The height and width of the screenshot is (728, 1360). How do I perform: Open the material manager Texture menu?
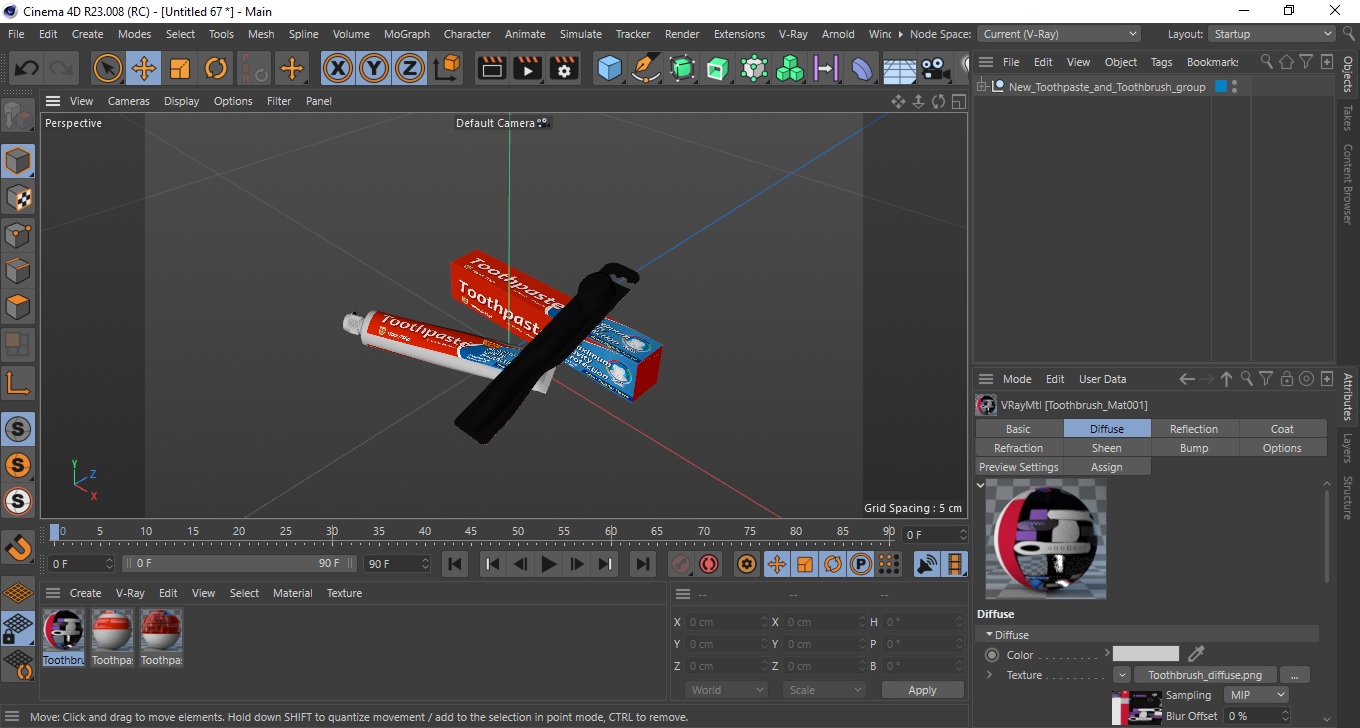pyautogui.click(x=344, y=593)
